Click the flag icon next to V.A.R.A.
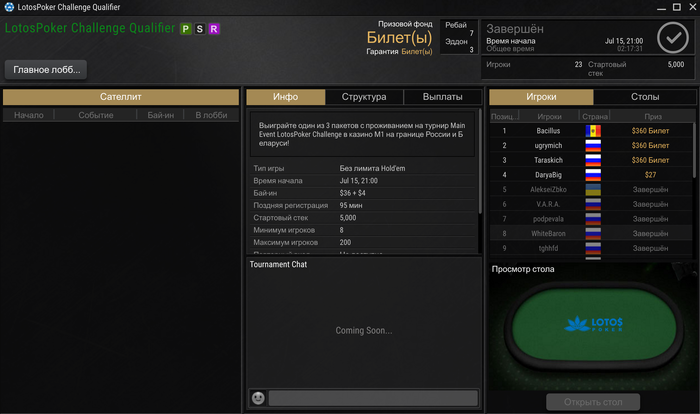 (x=593, y=205)
